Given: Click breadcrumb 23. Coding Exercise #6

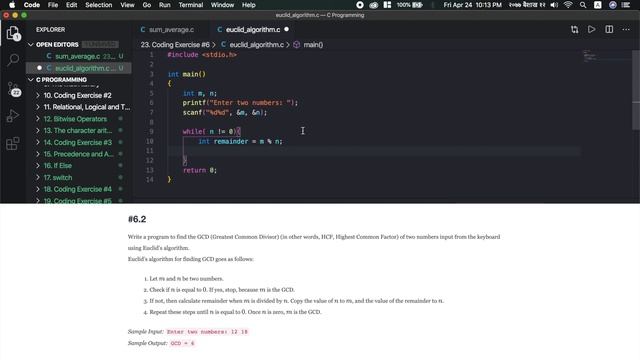Looking at the screenshot, I should [x=175, y=44].
